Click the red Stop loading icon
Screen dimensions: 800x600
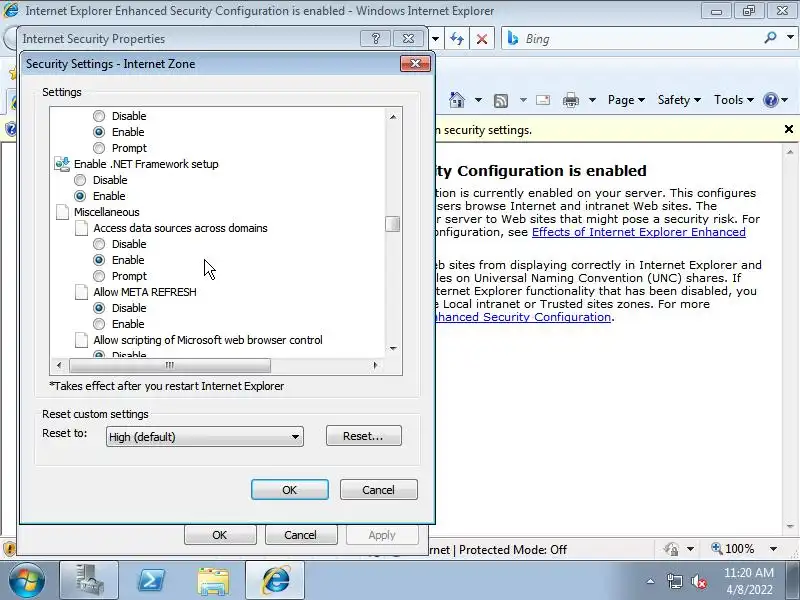tap(482, 39)
